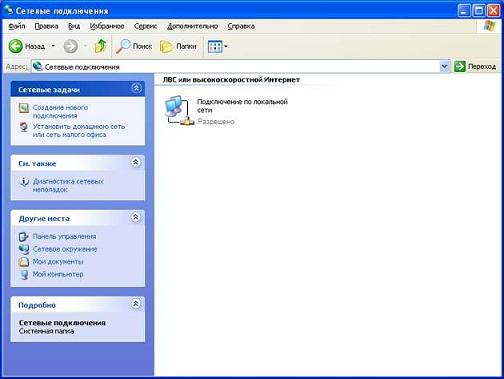The height and width of the screenshot is (379, 504).
Task: Open the Сервис menu
Action: point(145,26)
